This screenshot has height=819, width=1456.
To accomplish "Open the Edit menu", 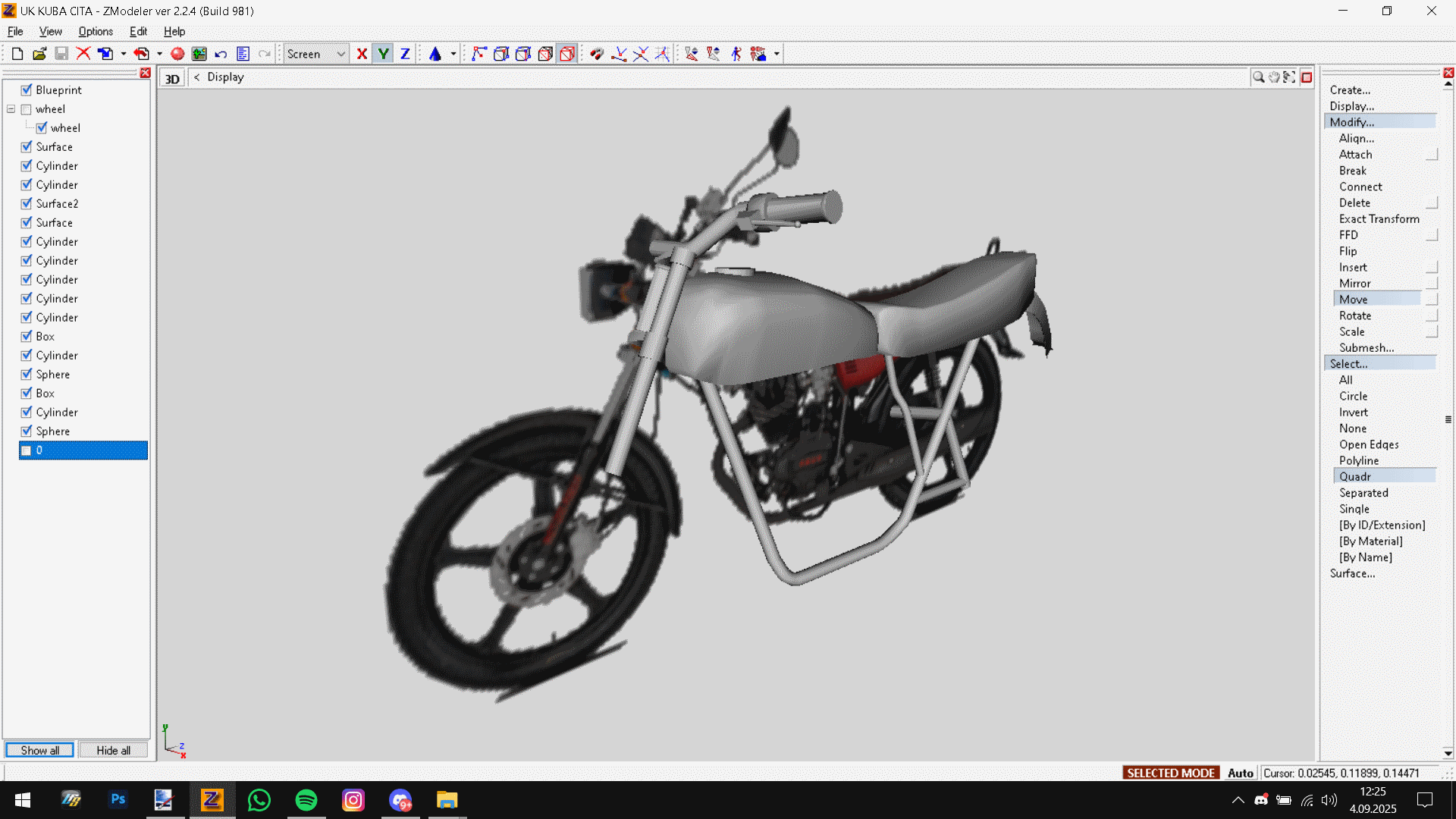I will pos(138,31).
